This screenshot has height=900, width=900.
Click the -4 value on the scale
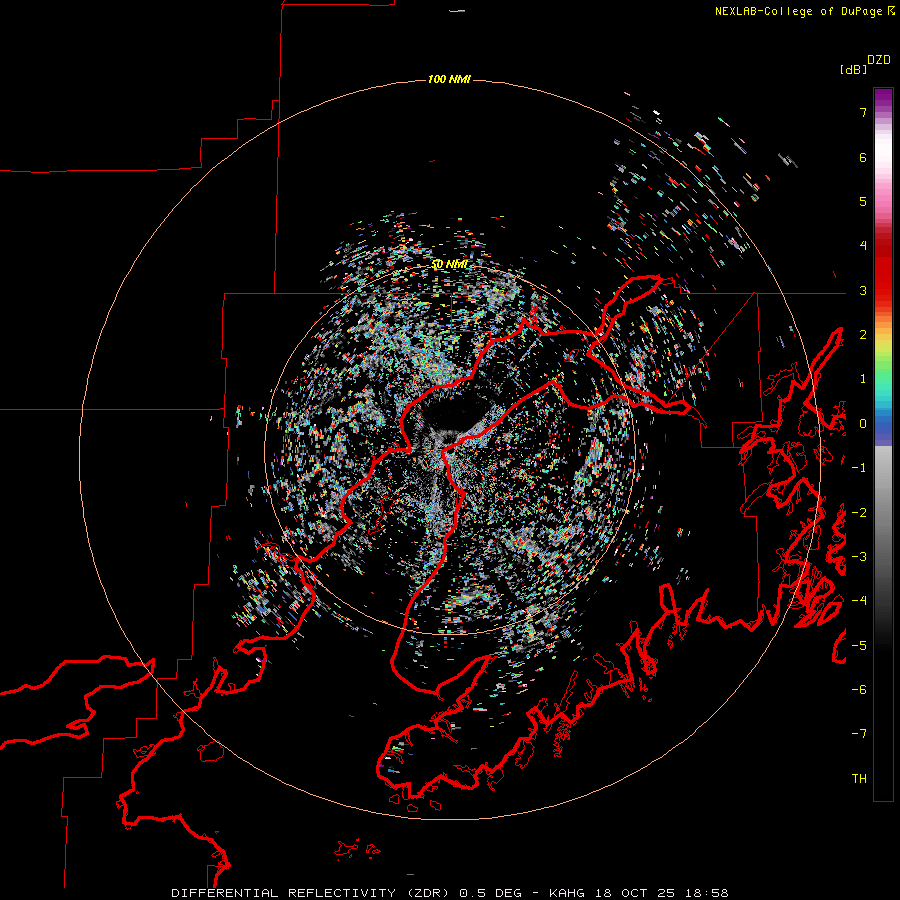click(x=859, y=601)
